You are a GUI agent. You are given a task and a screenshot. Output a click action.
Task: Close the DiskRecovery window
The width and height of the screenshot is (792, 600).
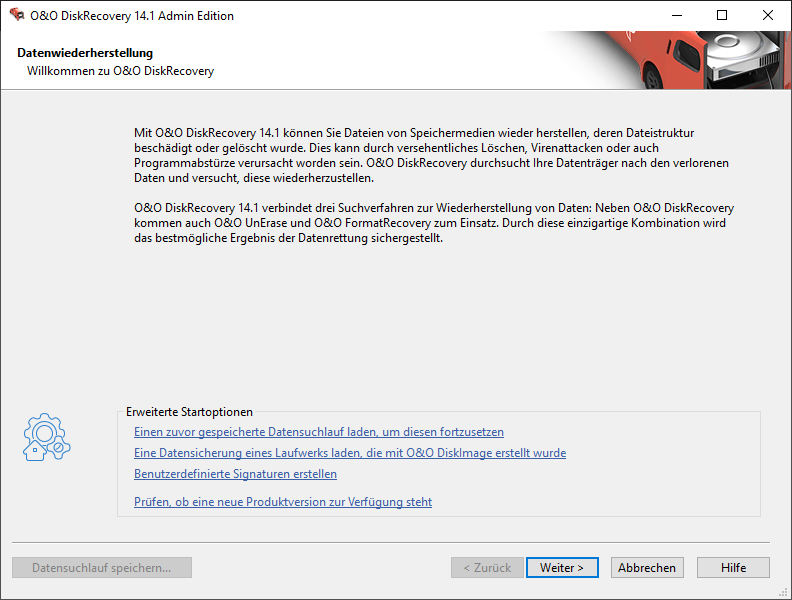coord(767,15)
